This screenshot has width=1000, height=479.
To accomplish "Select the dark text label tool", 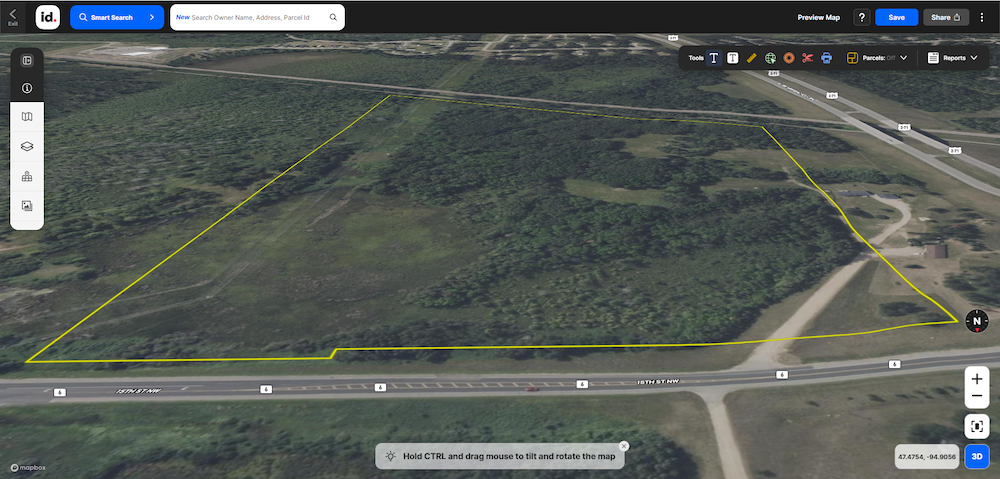I will click(x=714, y=58).
